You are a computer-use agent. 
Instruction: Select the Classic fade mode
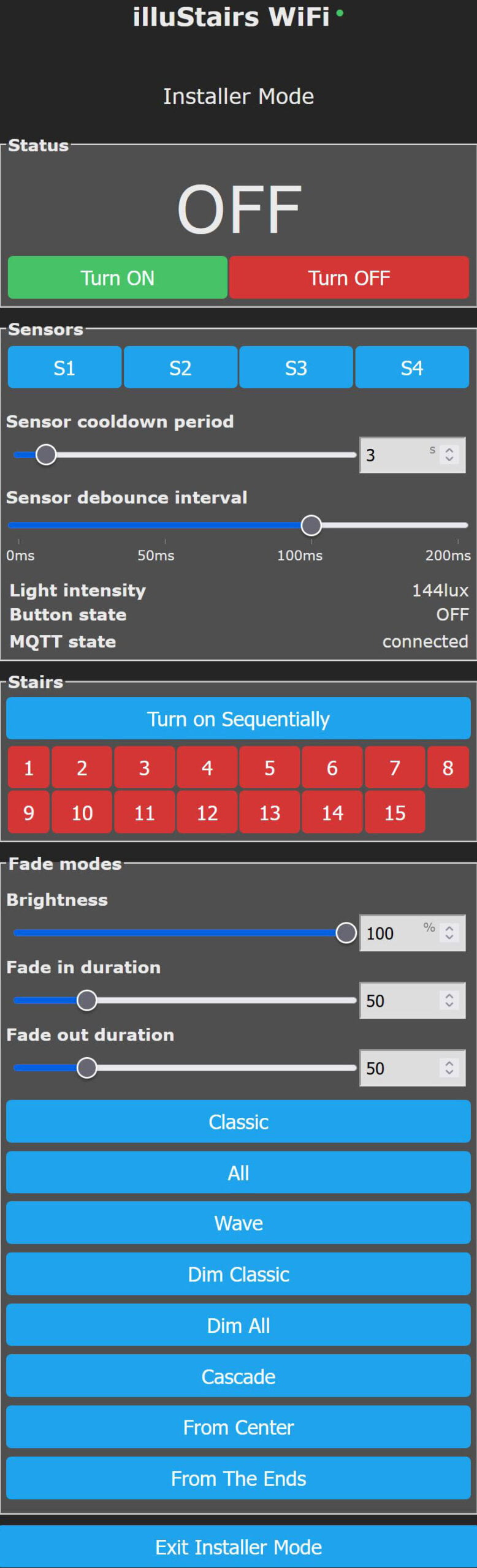(238, 1121)
